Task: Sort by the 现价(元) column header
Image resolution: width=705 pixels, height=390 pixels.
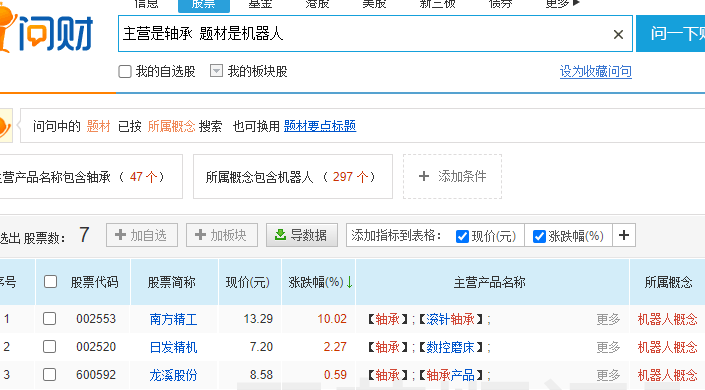Action: click(x=248, y=282)
